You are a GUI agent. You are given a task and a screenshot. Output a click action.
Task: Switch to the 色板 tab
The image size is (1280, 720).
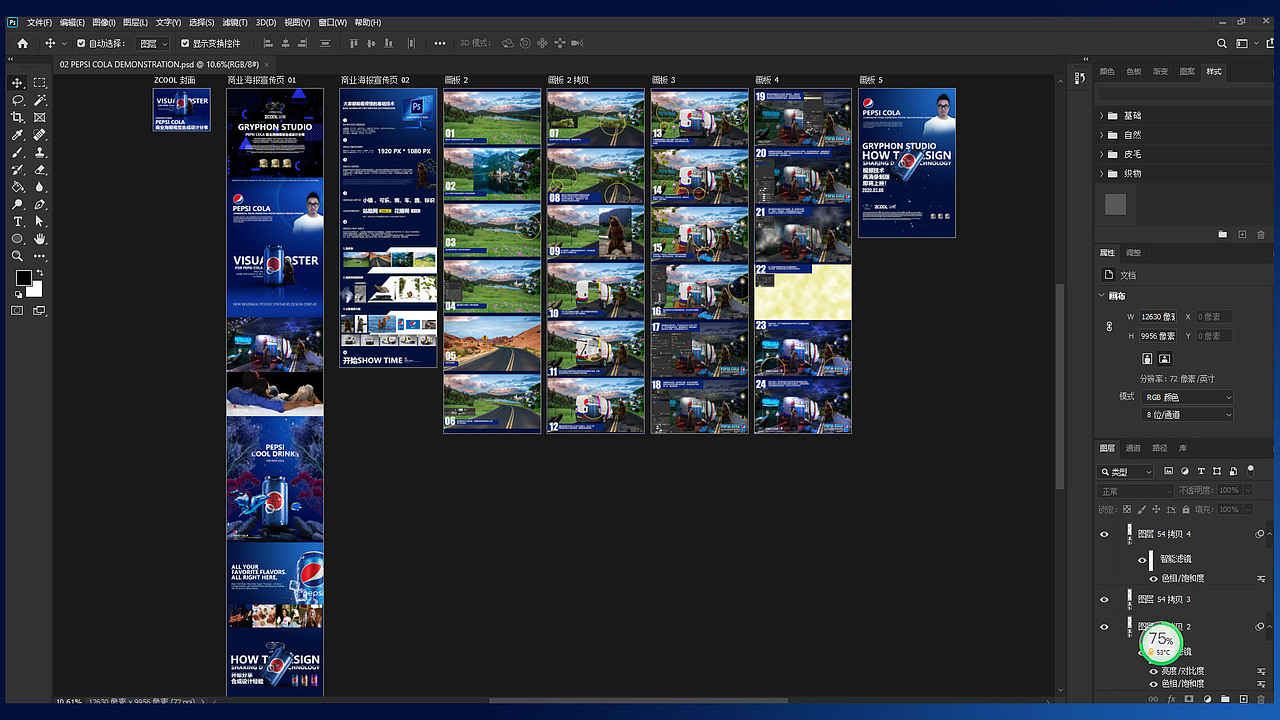pos(1134,71)
